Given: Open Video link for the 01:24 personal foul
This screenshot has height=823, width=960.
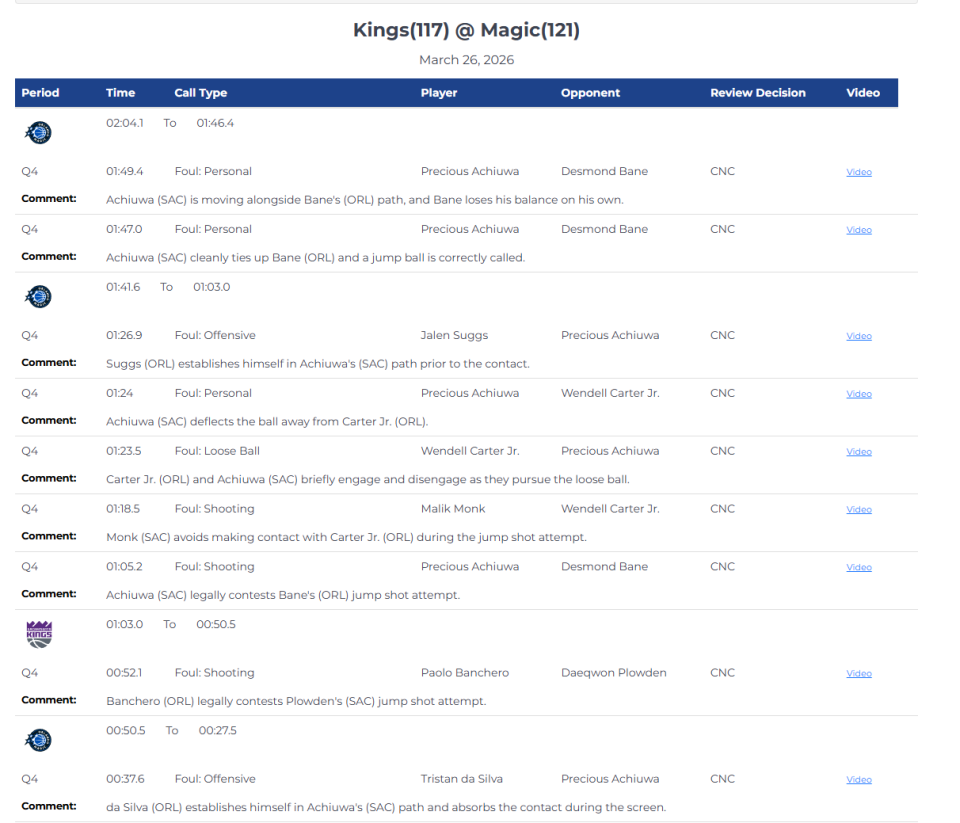Looking at the screenshot, I should coord(859,394).
